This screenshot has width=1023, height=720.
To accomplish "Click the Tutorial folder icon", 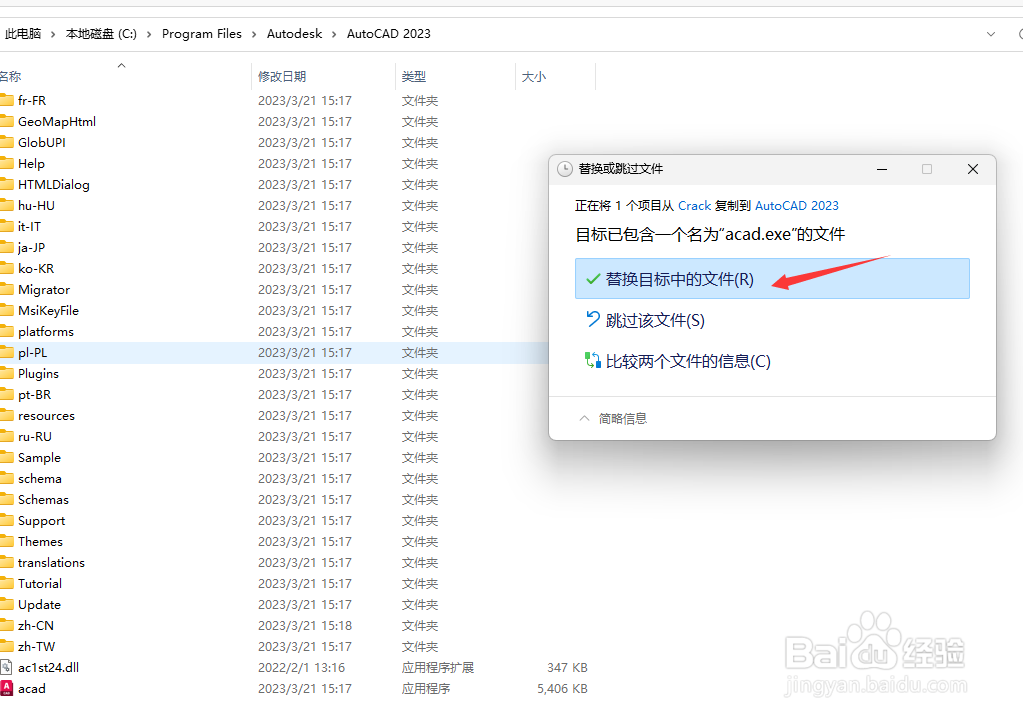I will click(7, 584).
